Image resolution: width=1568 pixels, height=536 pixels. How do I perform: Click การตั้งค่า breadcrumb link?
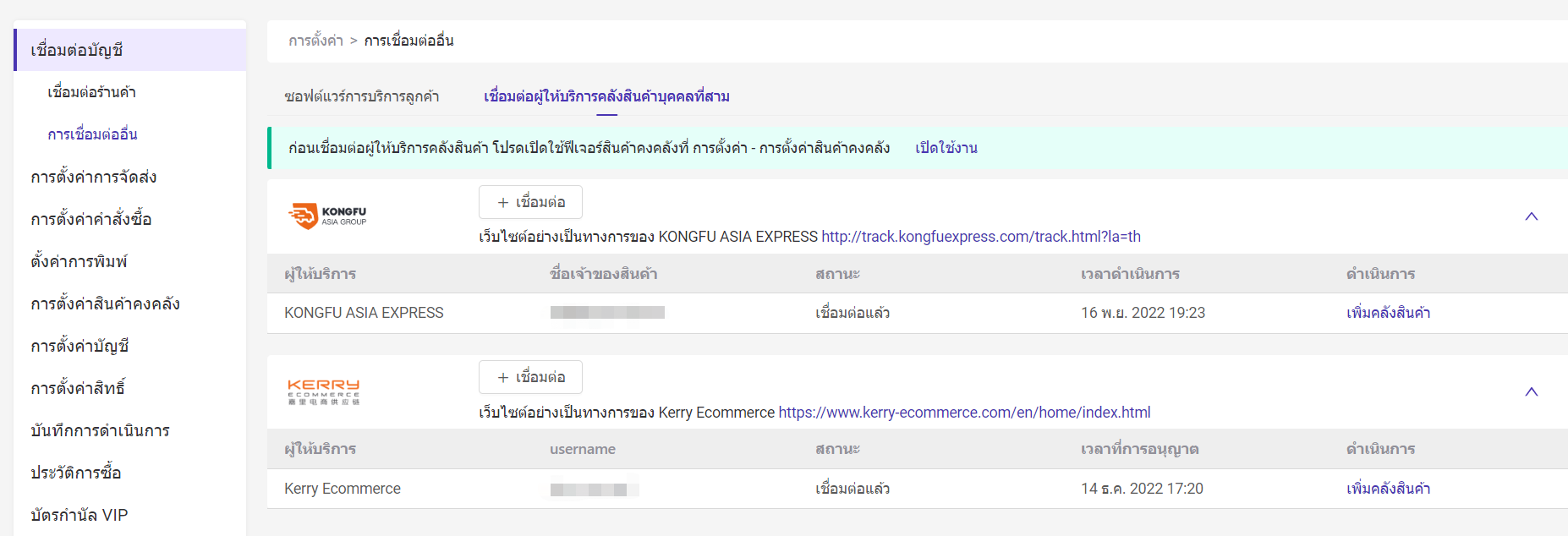[315, 41]
